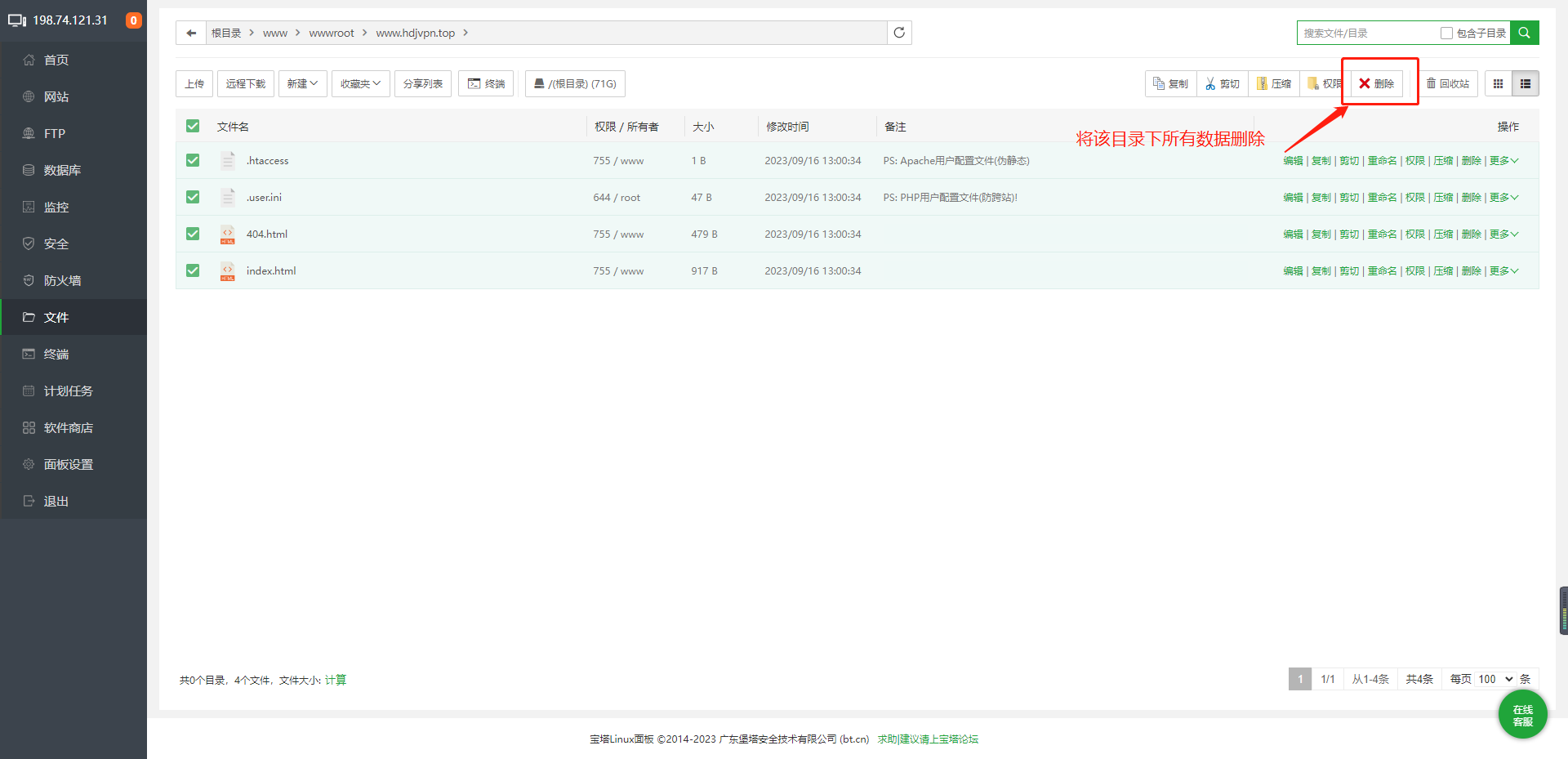
Task: Open root disk /(根目录) (71G)
Action: click(575, 83)
